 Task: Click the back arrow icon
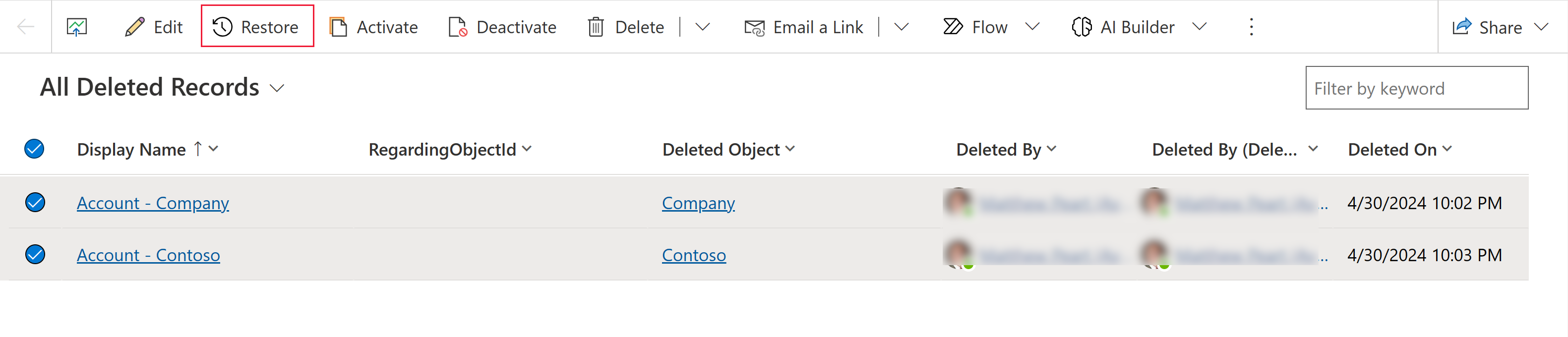26,27
